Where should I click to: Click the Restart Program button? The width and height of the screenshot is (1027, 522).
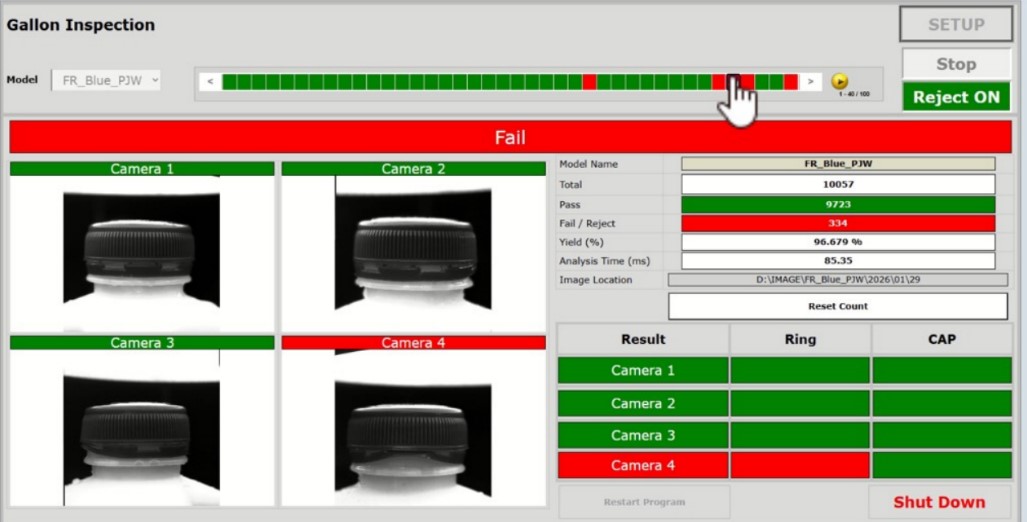pos(644,502)
